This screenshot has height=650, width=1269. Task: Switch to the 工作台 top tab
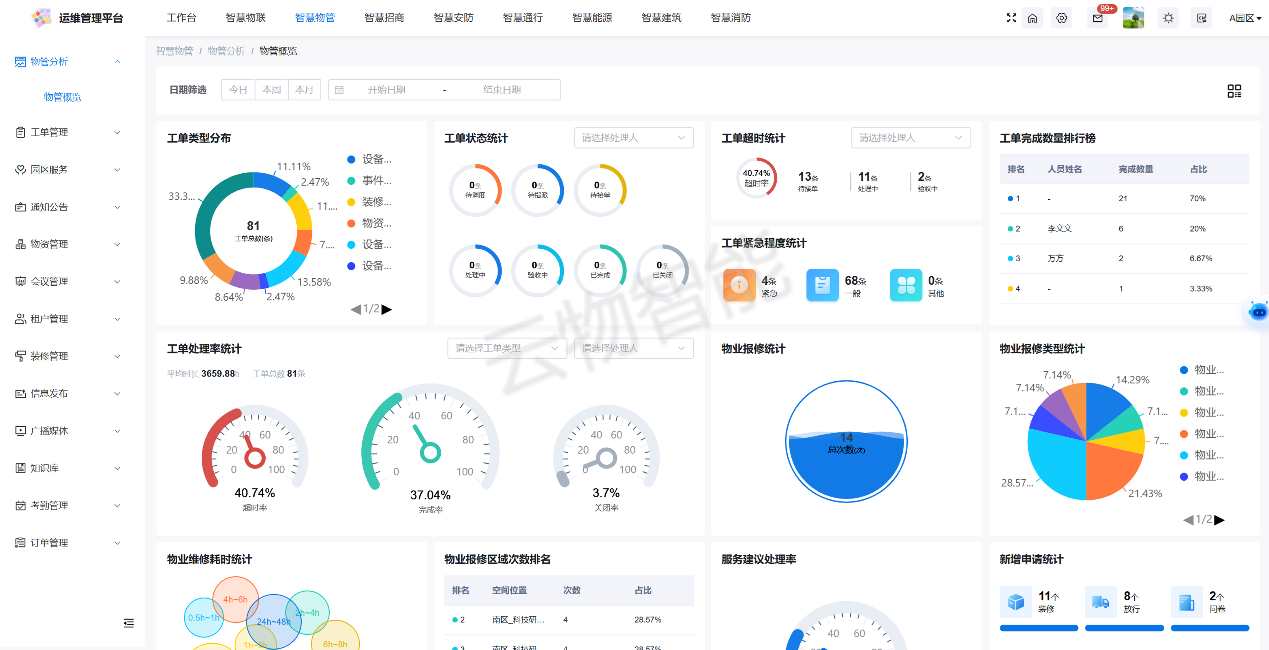tap(181, 18)
